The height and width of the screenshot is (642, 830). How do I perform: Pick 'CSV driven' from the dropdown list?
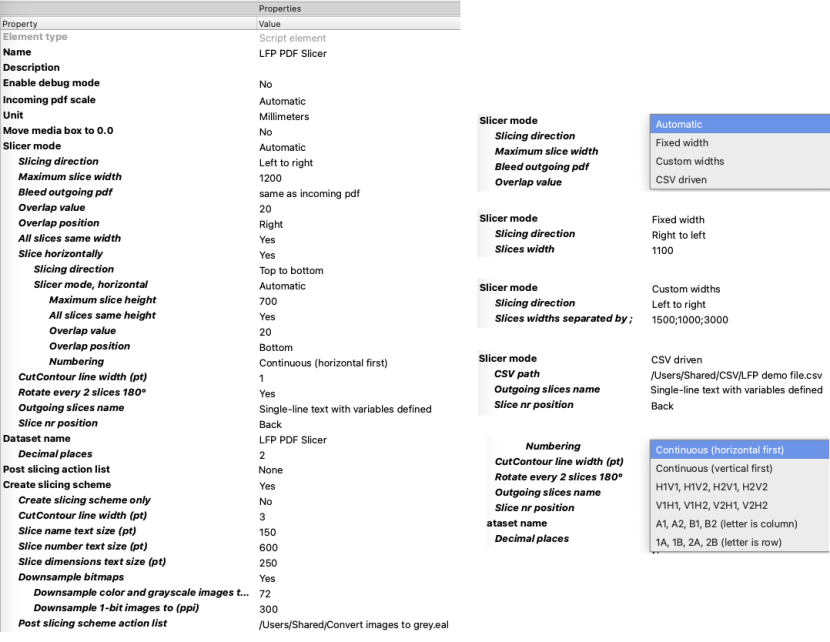click(682, 180)
